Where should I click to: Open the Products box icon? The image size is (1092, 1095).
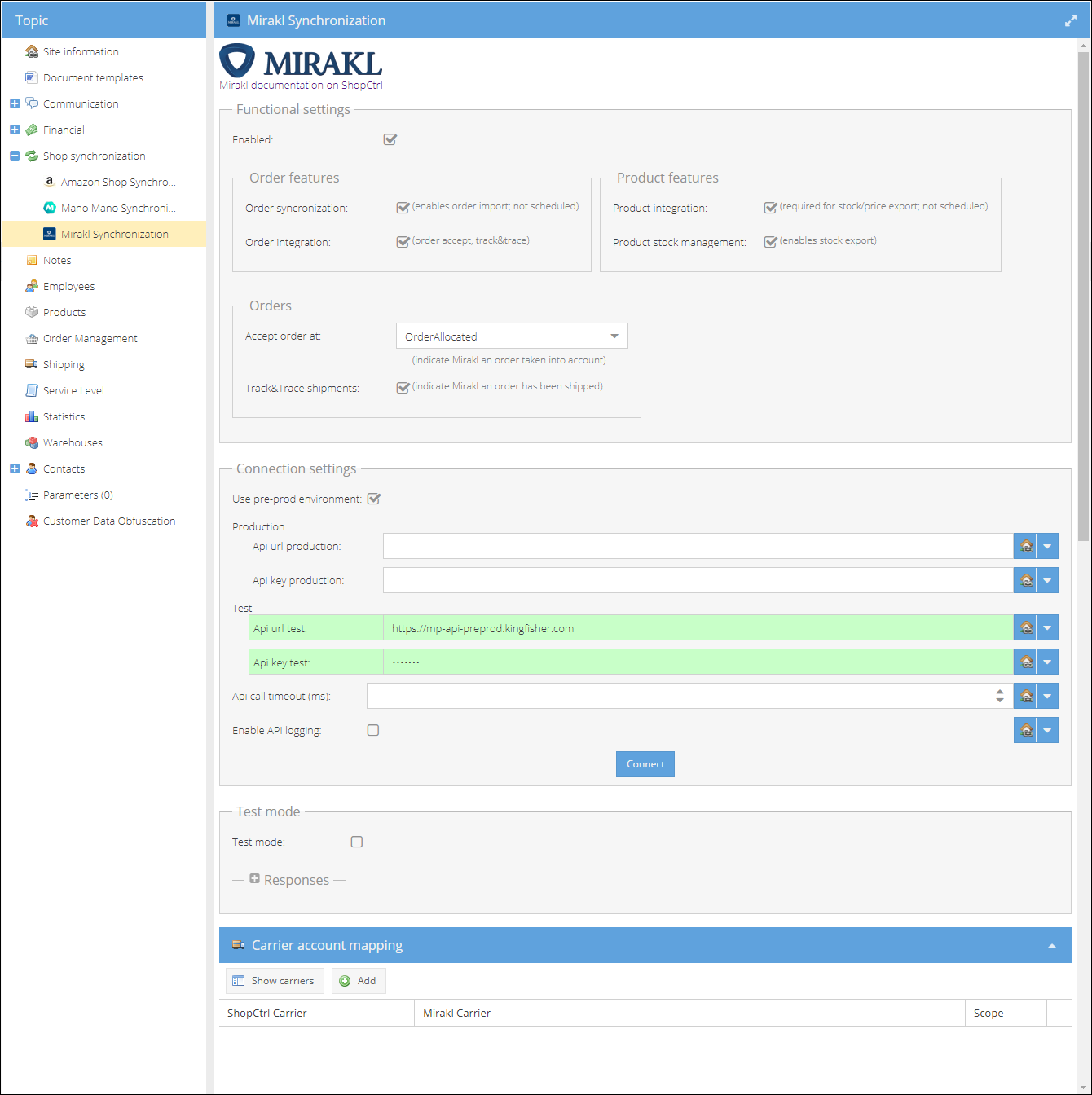32,312
